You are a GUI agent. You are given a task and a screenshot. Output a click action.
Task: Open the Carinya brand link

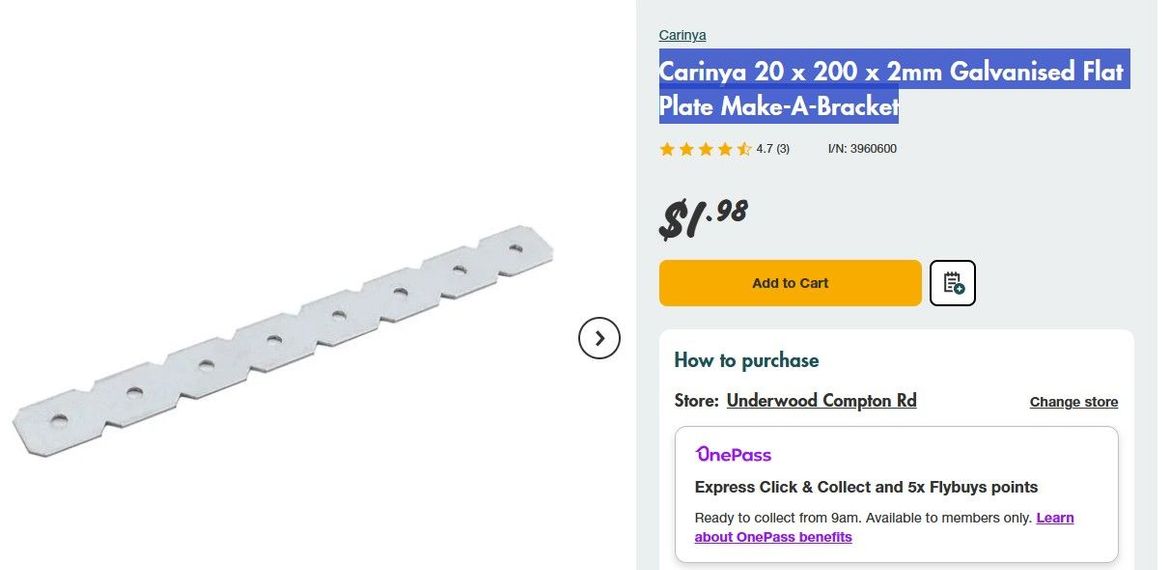[682, 35]
